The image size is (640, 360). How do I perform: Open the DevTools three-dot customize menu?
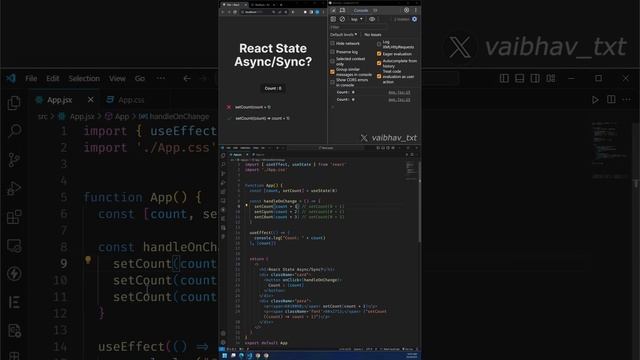pos(416,10)
